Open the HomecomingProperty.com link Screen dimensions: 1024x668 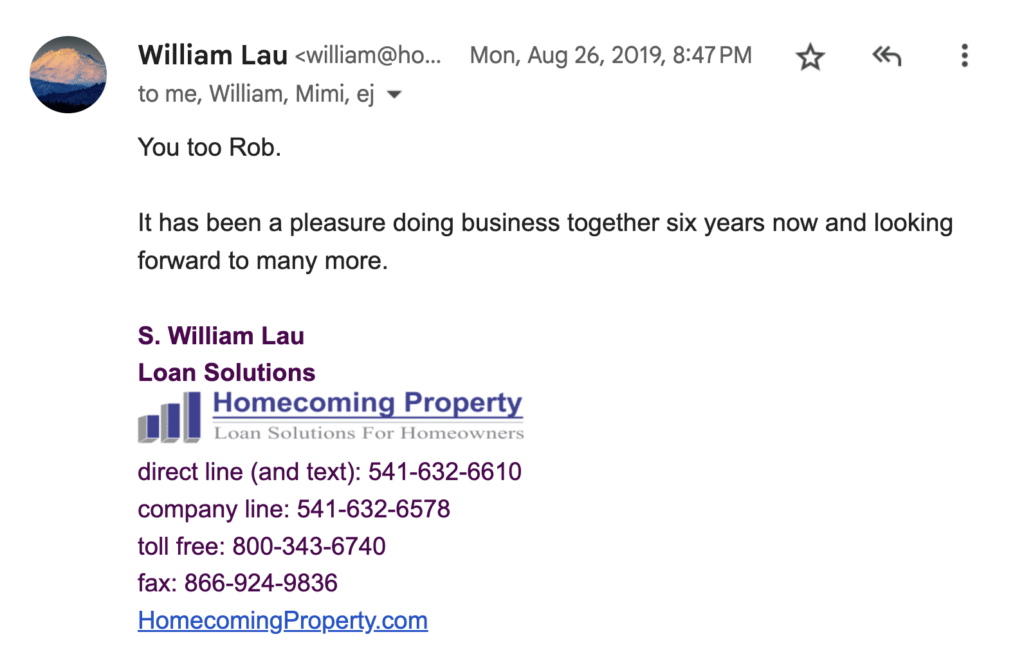coord(283,620)
